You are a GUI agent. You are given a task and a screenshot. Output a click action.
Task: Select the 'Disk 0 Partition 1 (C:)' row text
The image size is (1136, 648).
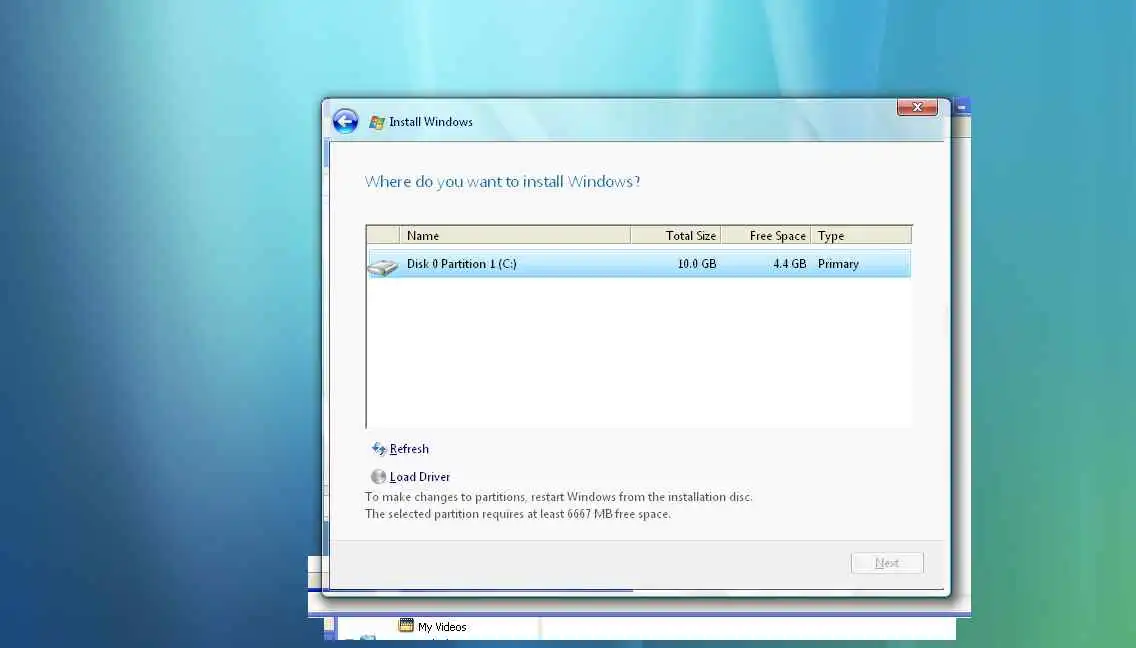click(462, 264)
